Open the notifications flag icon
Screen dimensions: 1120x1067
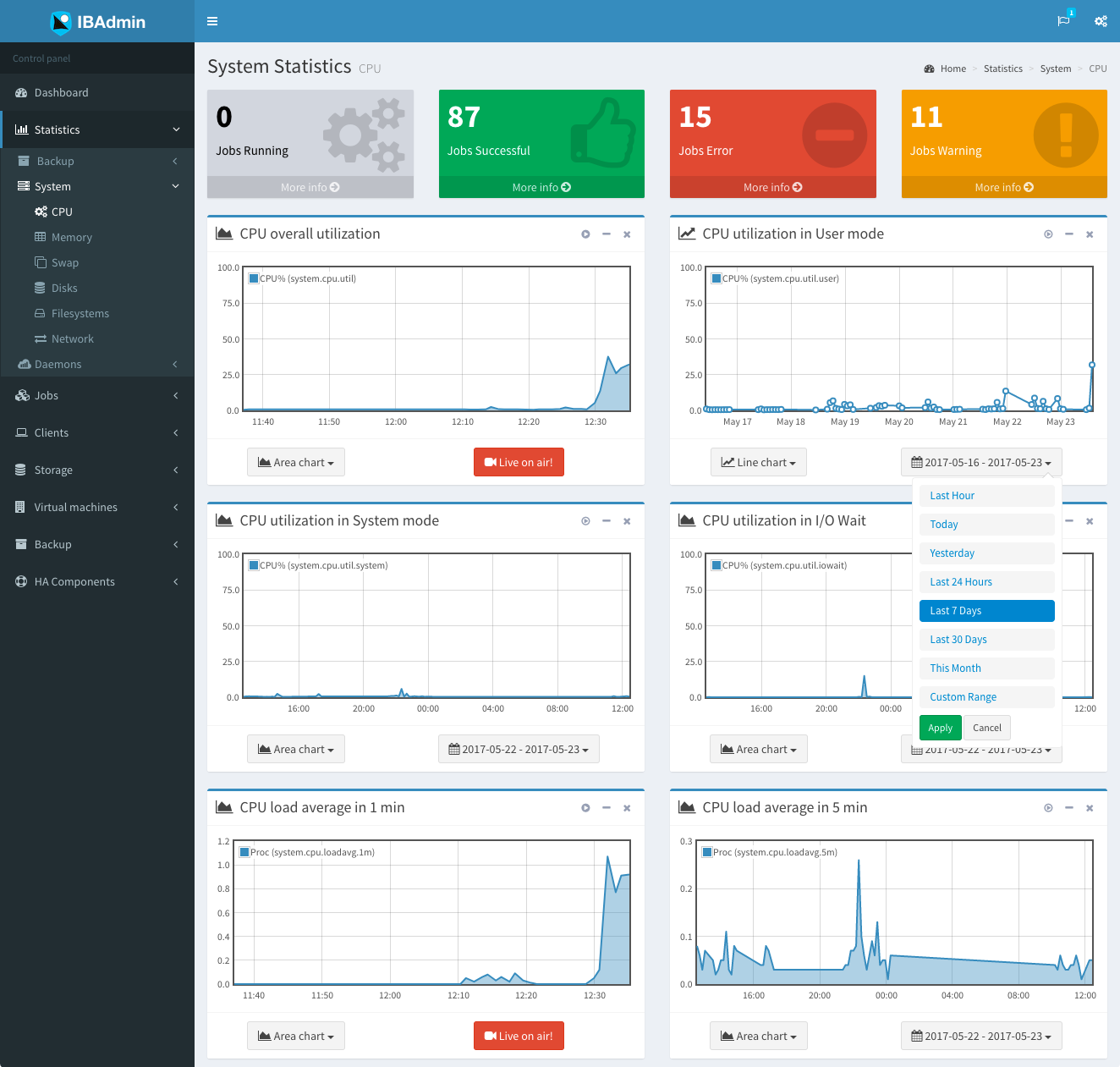tap(1064, 21)
